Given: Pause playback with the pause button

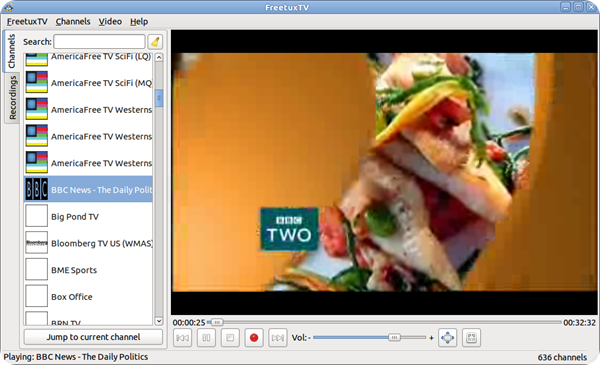Looking at the screenshot, I should point(206,338).
